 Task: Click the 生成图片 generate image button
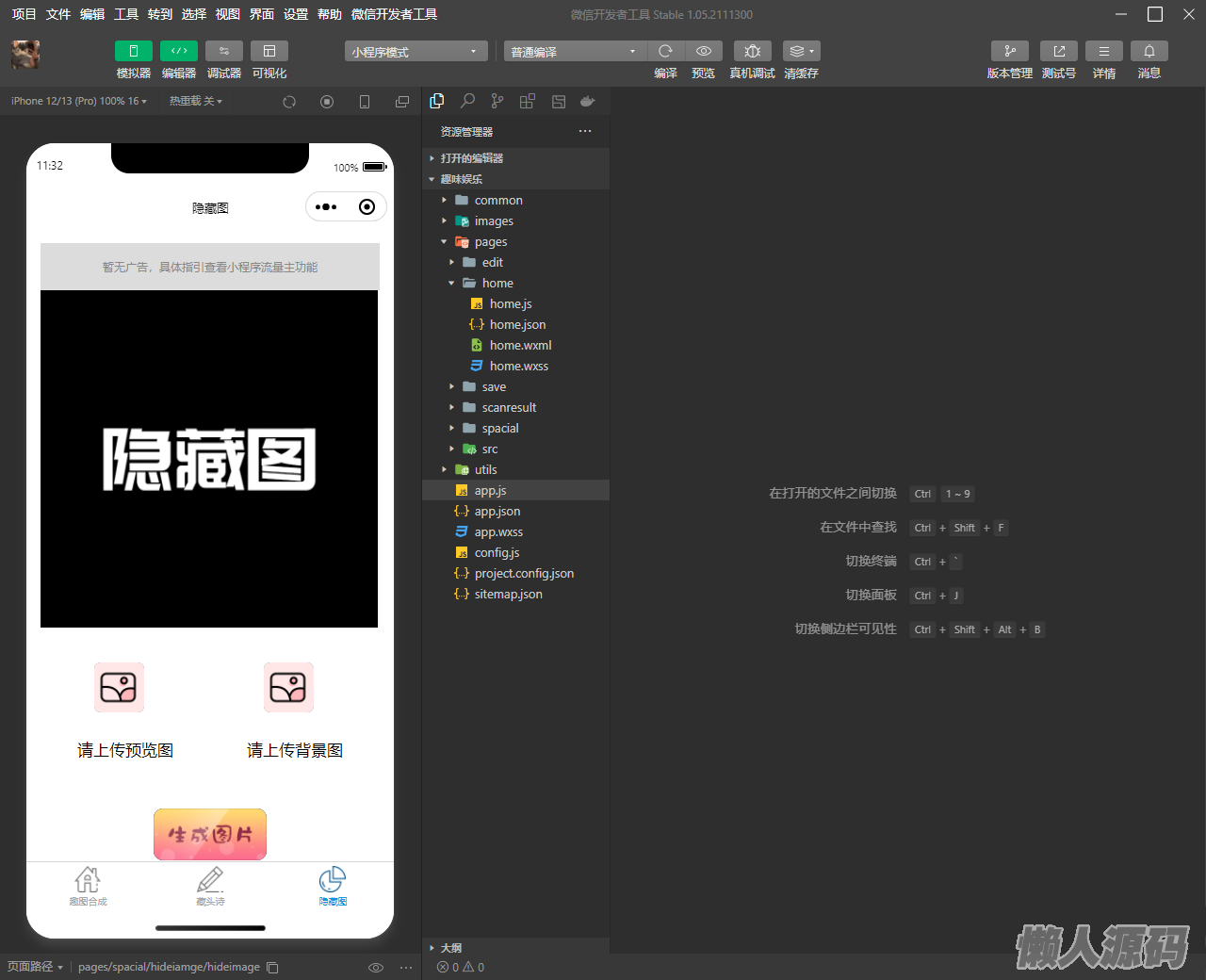[x=210, y=834]
